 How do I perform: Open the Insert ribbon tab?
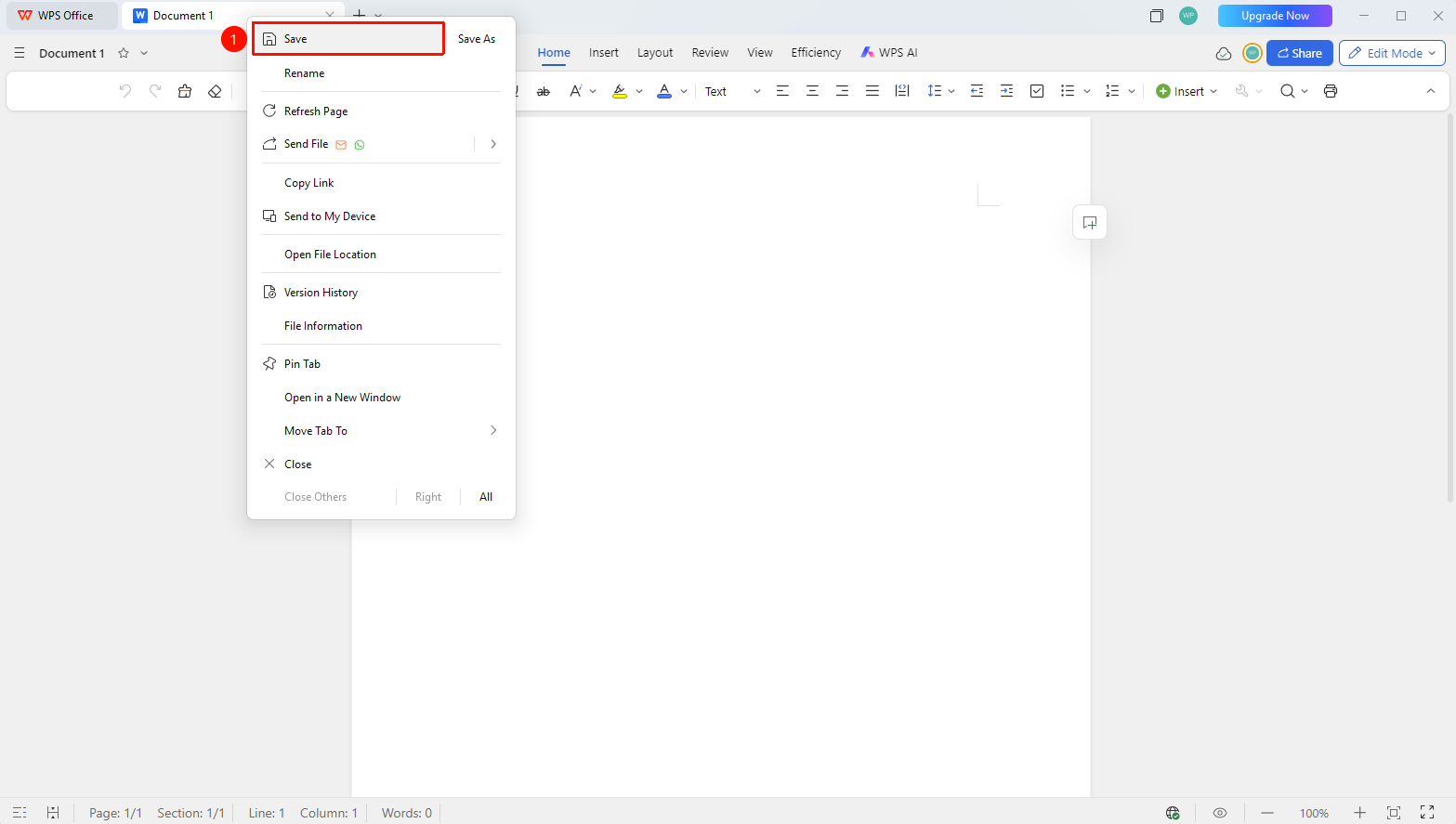[604, 53]
